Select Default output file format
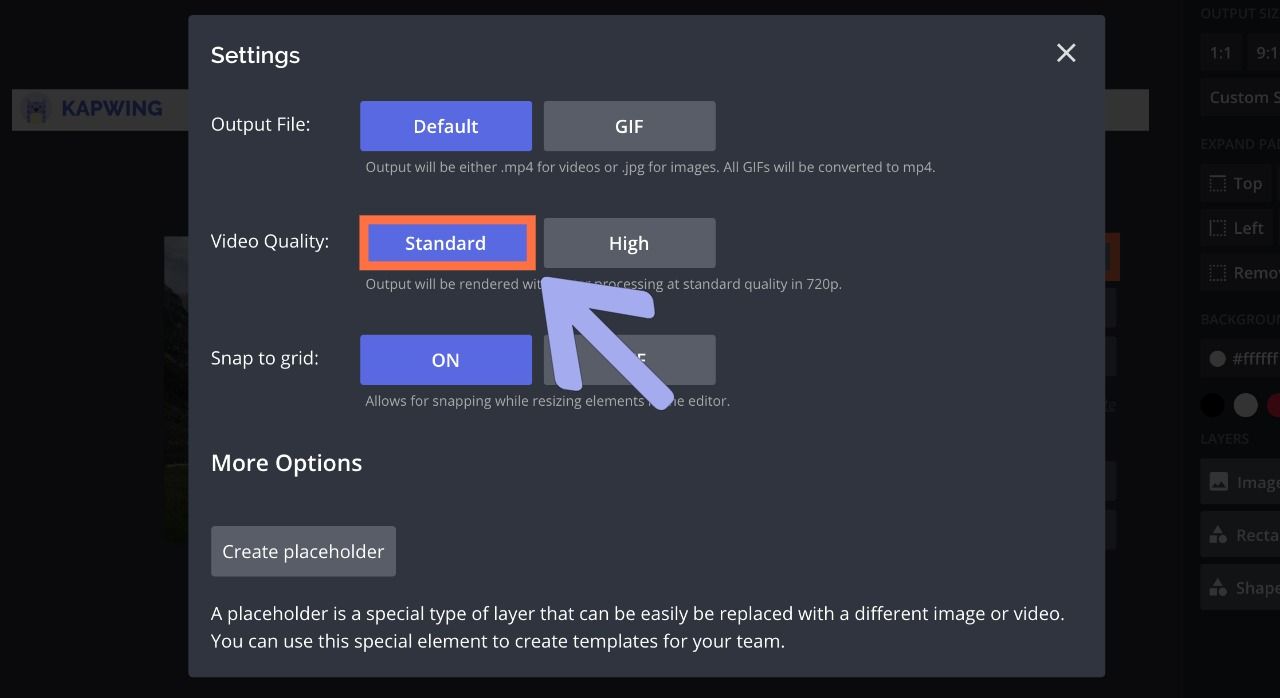This screenshot has width=1280, height=698. tap(446, 126)
